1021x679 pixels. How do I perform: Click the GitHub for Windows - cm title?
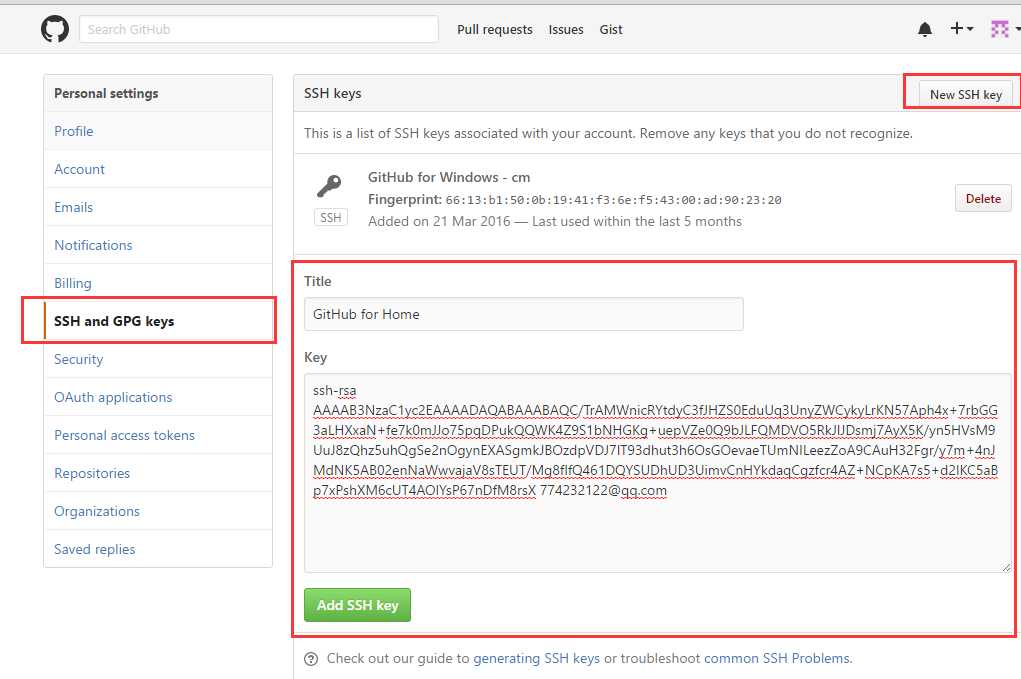tap(449, 177)
